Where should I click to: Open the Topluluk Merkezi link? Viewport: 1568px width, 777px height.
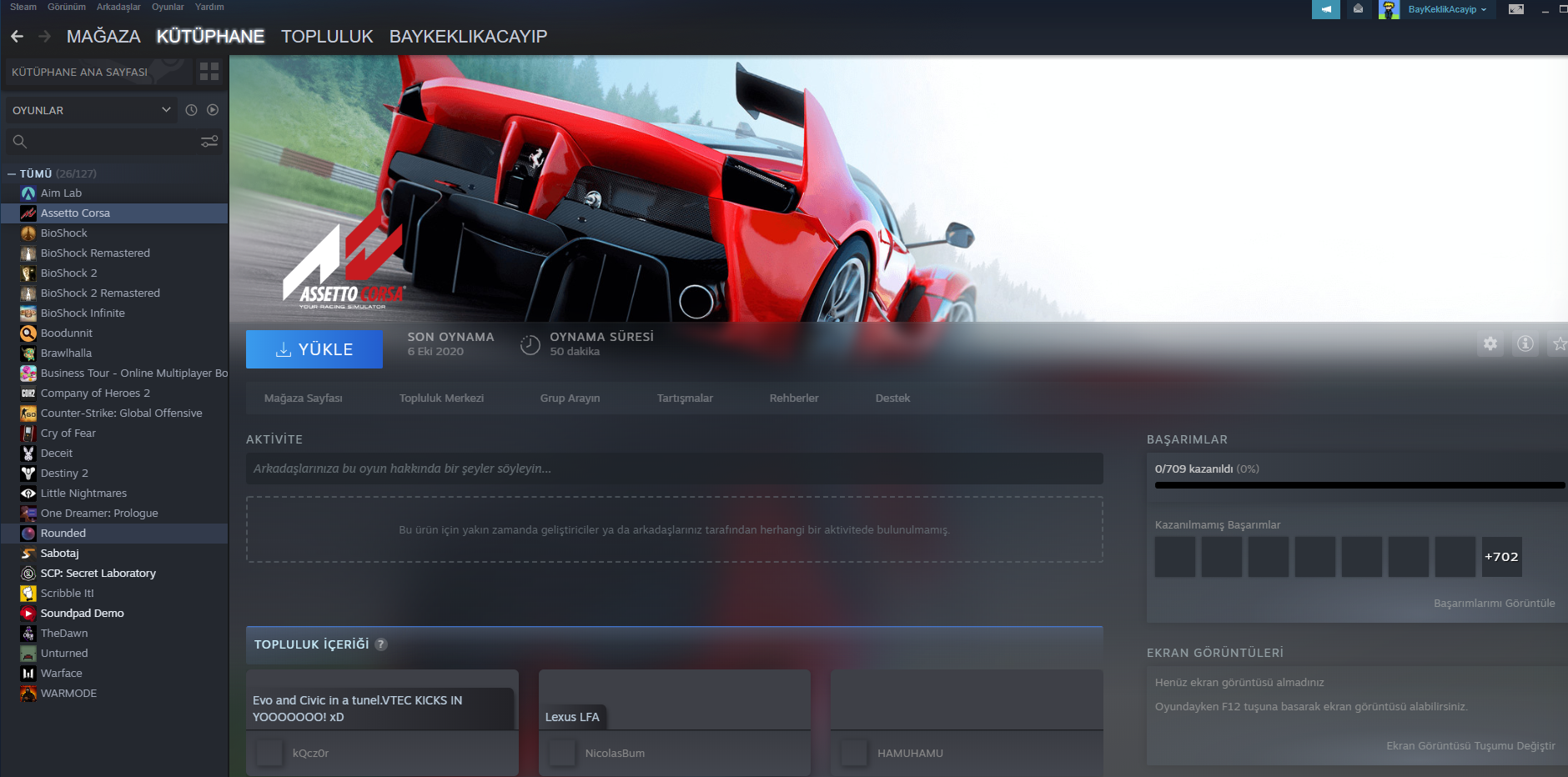pyautogui.click(x=441, y=399)
